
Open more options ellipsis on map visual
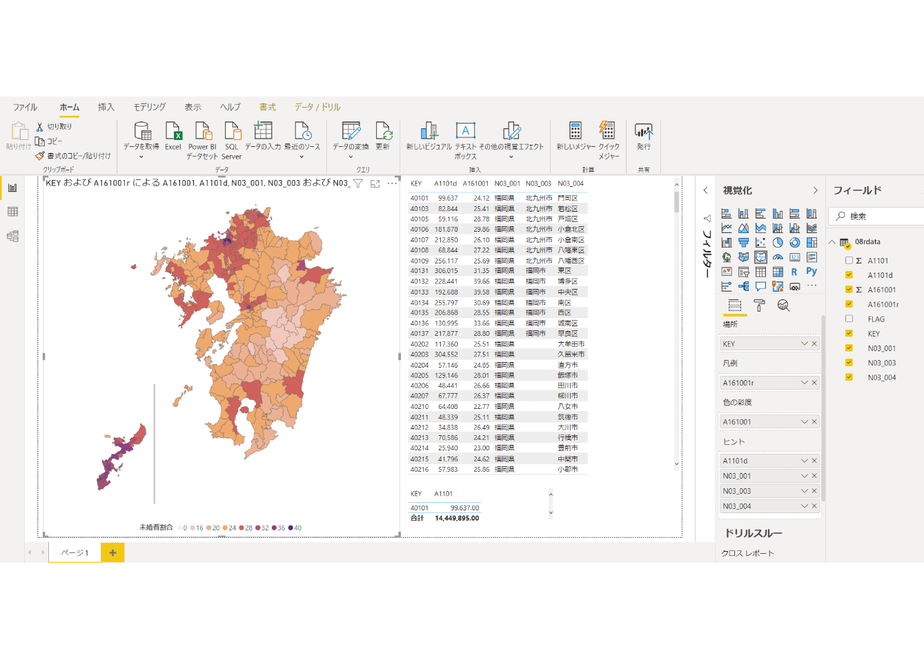(x=392, y=183)
